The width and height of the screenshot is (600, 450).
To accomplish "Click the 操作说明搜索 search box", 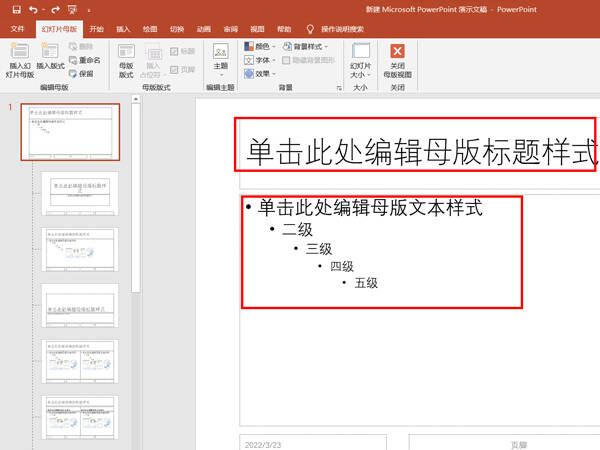I will tap(342, 29).
